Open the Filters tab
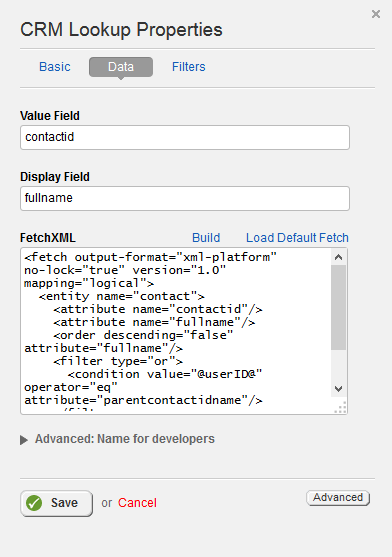This screenshot has width=392, height=557. point(189,67)
